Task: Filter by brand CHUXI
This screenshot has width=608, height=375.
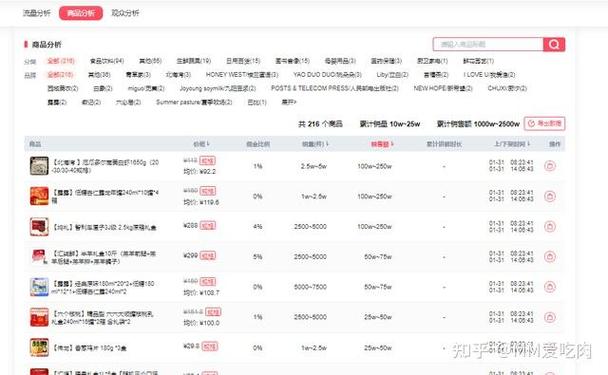Action: 507,88
